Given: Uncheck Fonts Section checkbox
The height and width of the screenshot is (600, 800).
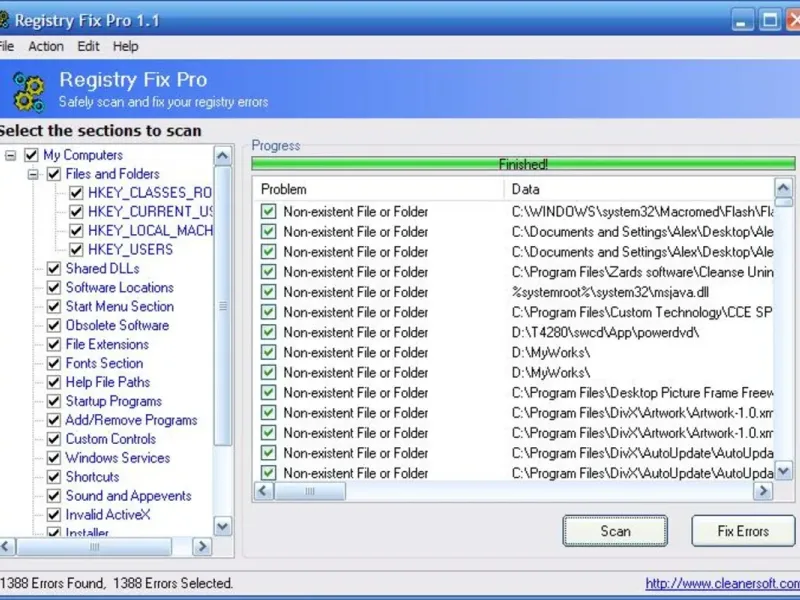Looking at the screenshot, I should pyautogui.click(x=54, y=363).
